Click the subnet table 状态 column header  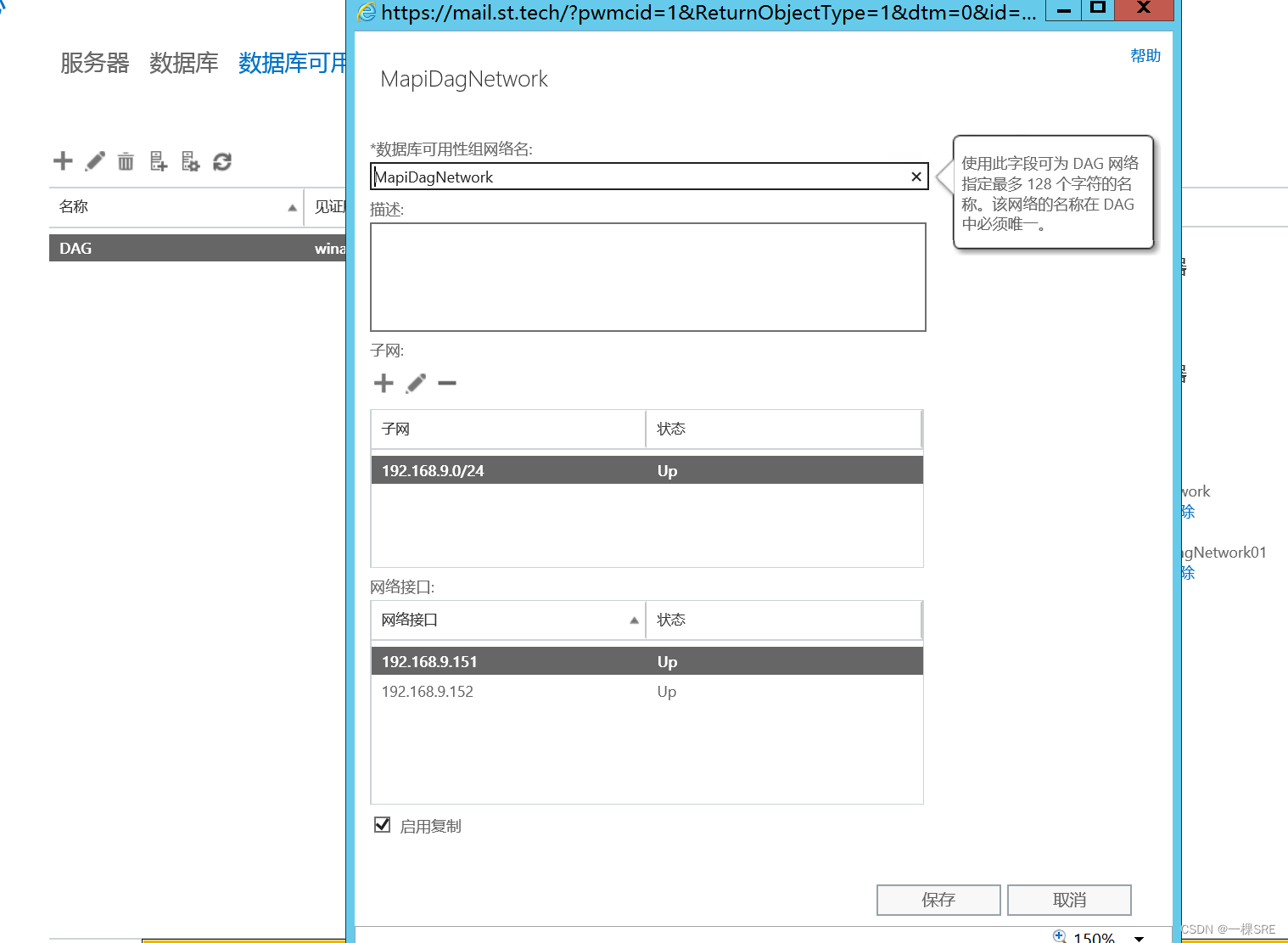[x=784, y=429]
